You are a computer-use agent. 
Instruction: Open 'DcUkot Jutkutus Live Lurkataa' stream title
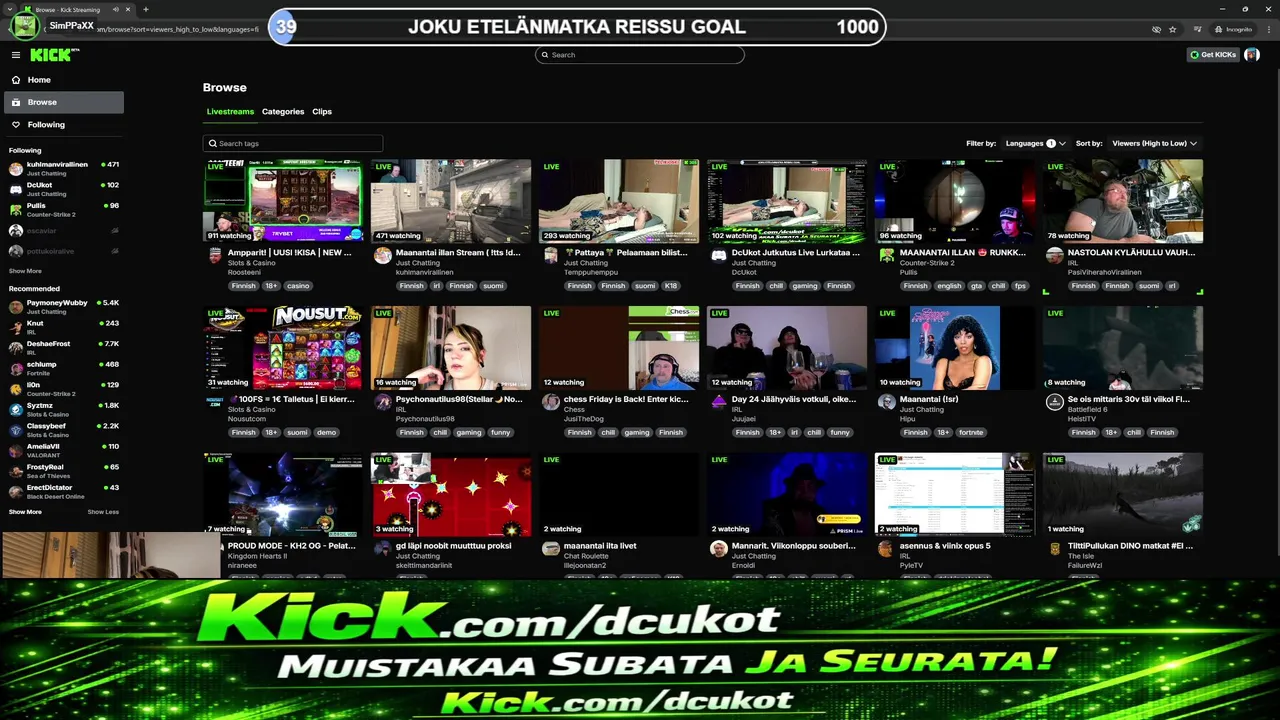coord(796,253)
